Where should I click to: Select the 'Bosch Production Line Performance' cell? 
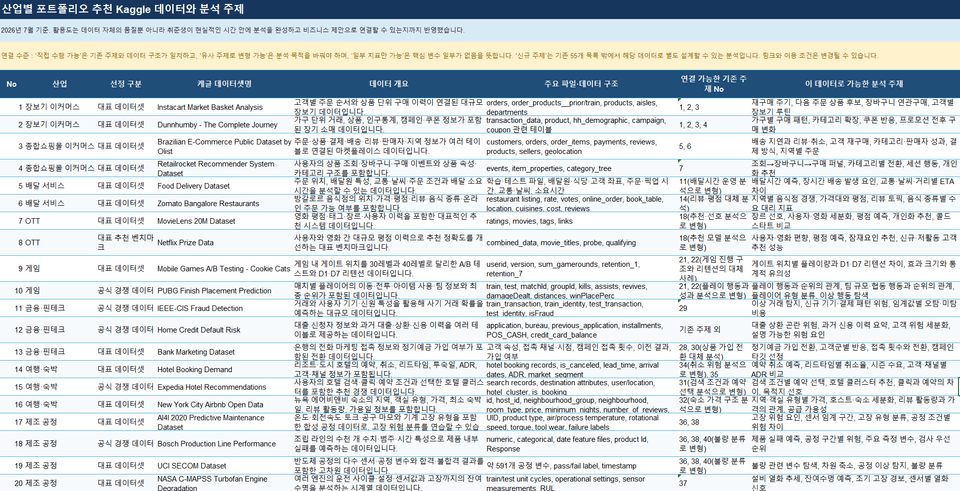[216, 444]
